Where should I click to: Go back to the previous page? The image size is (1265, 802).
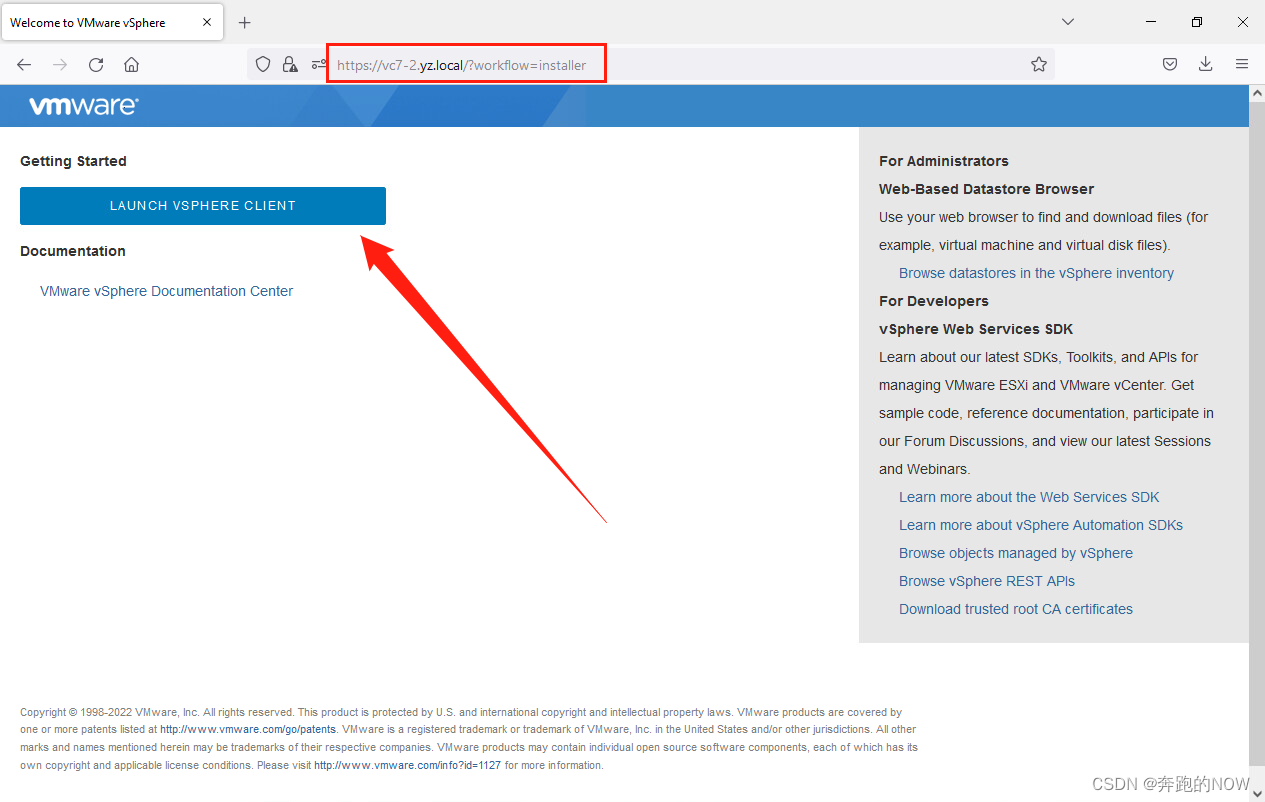pyautogui.click(x=24, y=64)
